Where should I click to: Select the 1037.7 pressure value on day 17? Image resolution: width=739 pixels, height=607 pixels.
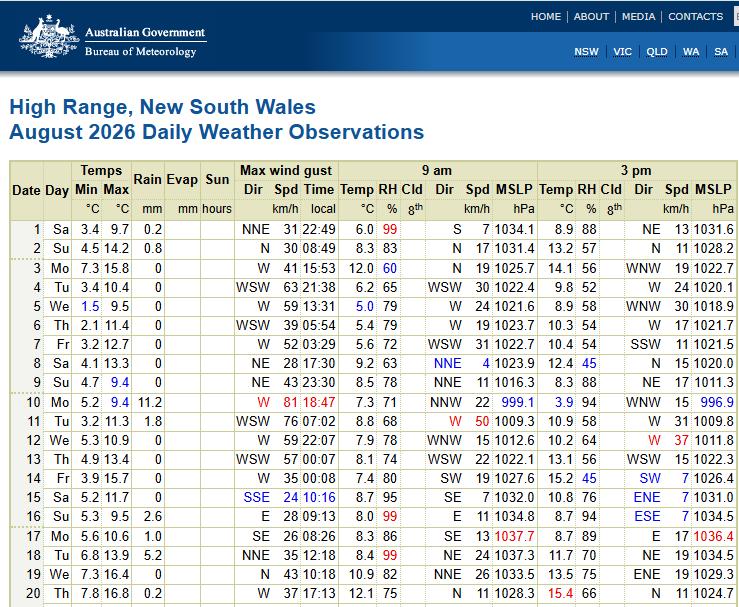click(x=514, y=536)
